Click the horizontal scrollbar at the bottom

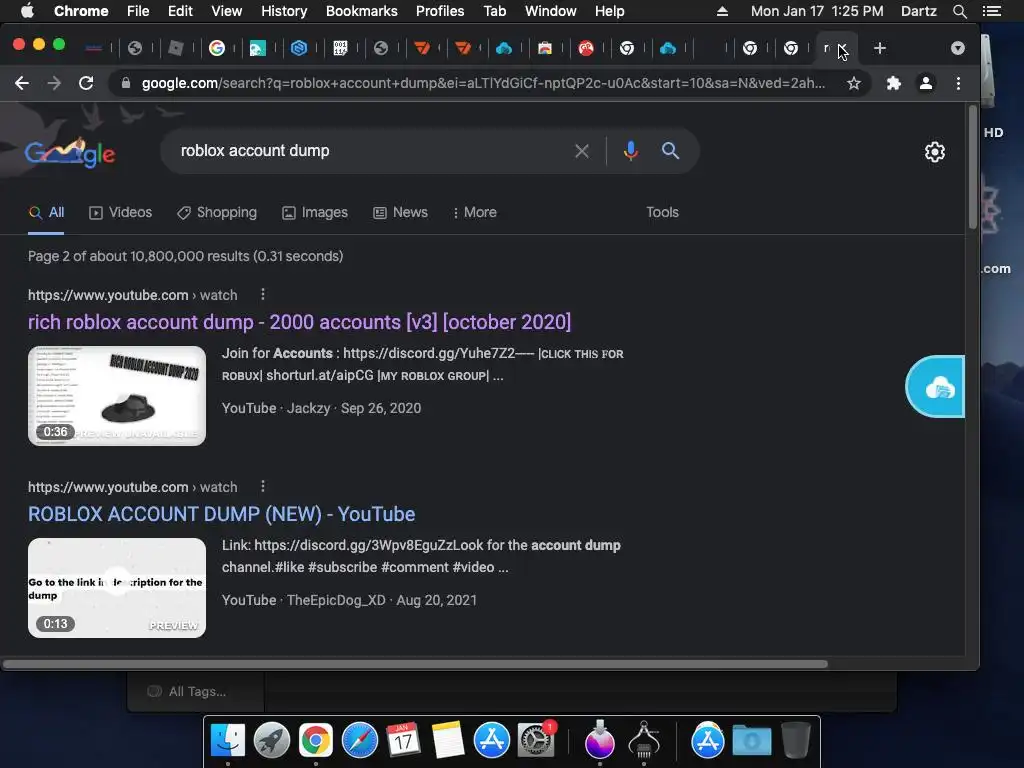click(x=415, y=664)
